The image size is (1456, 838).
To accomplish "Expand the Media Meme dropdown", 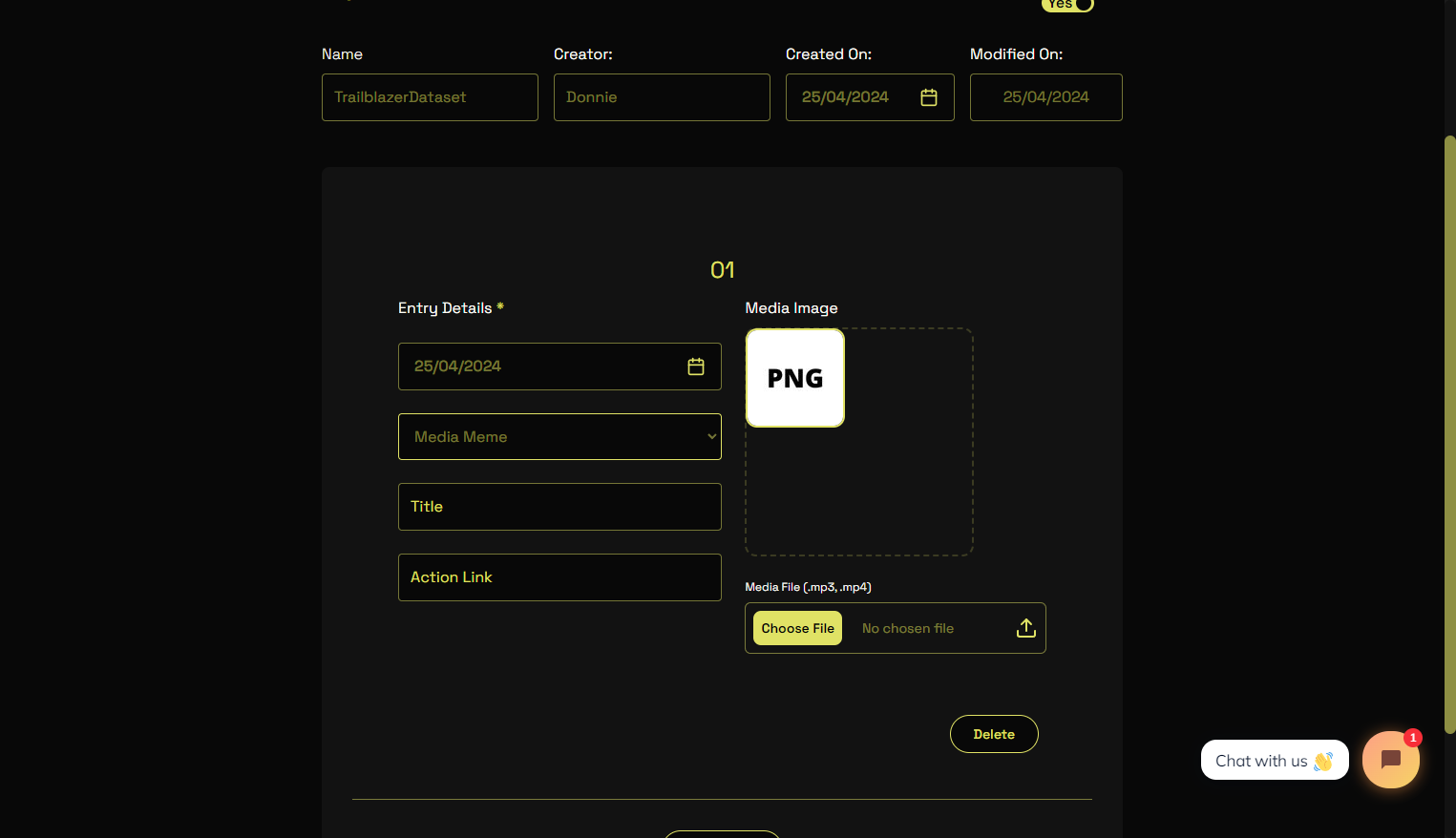I will [x=559, y=436].
